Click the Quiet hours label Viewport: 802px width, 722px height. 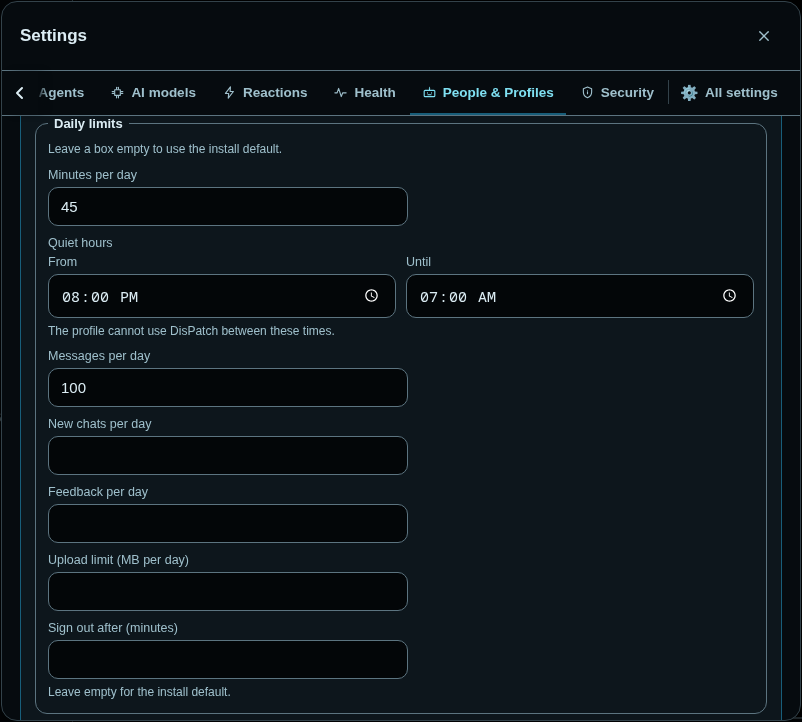[80, 243]
